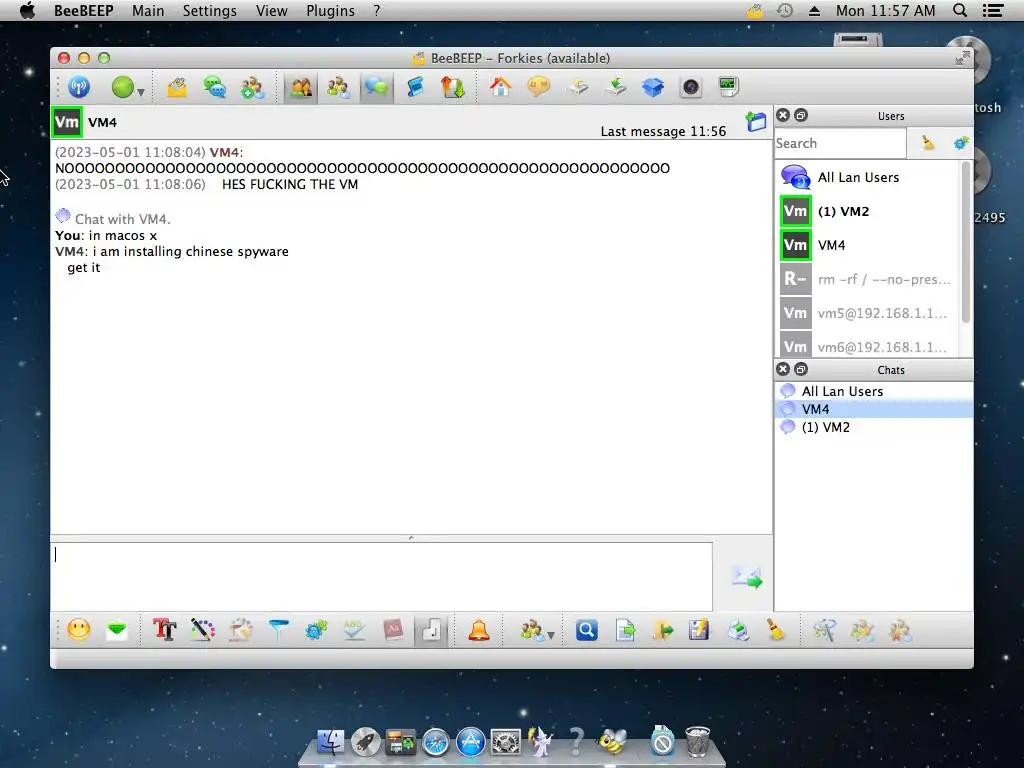Select the rm -rf offline user entry
Viewport: 1024px width, 768px height.
(x=869, y=279)
